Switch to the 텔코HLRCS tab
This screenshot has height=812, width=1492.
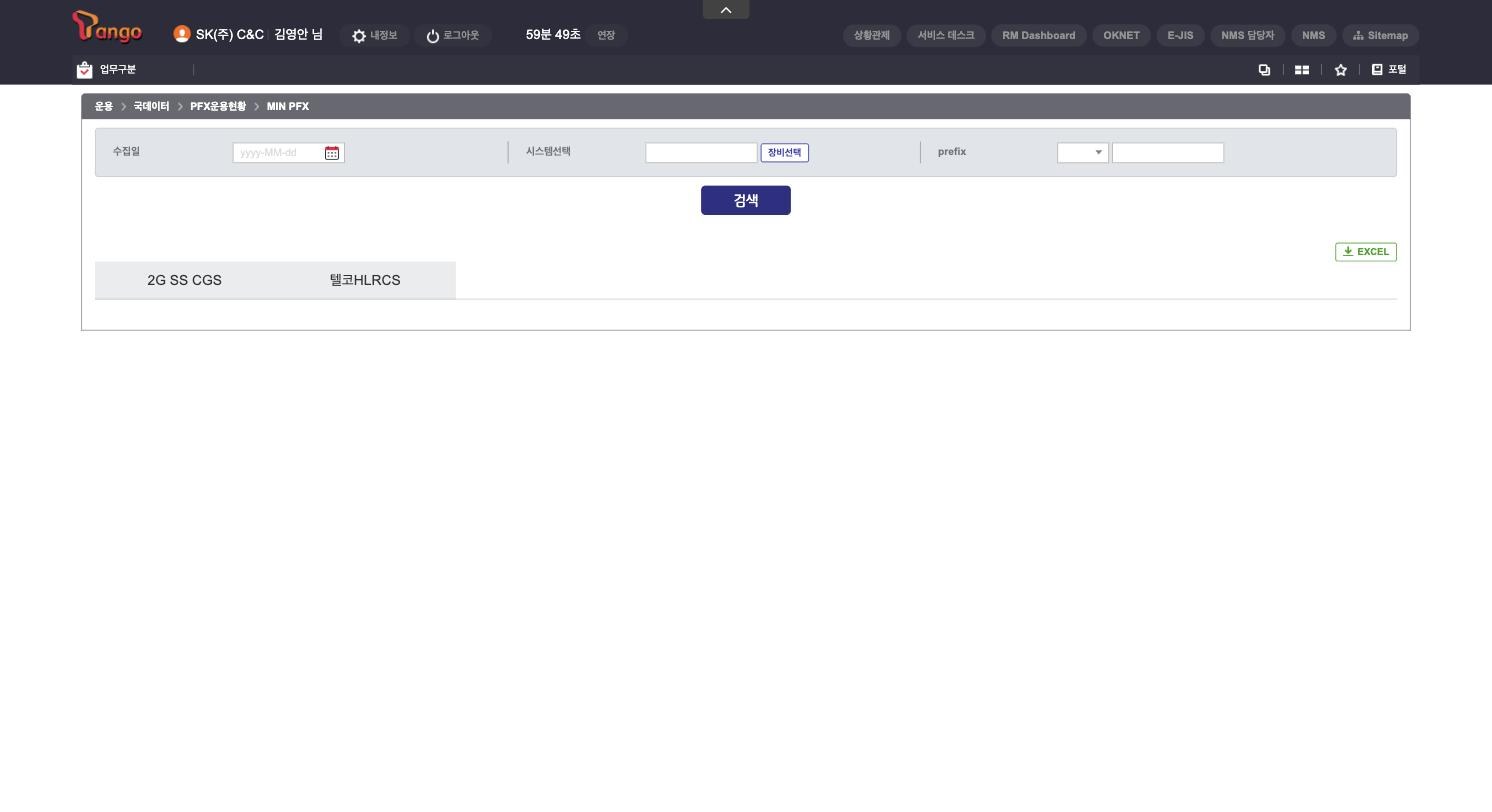tap(365, 280)
